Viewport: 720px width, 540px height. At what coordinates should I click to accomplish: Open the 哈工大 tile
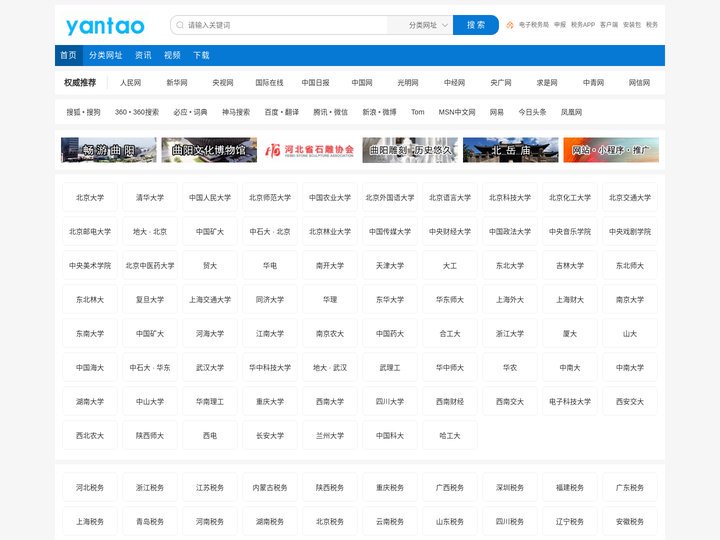point(450,435)
